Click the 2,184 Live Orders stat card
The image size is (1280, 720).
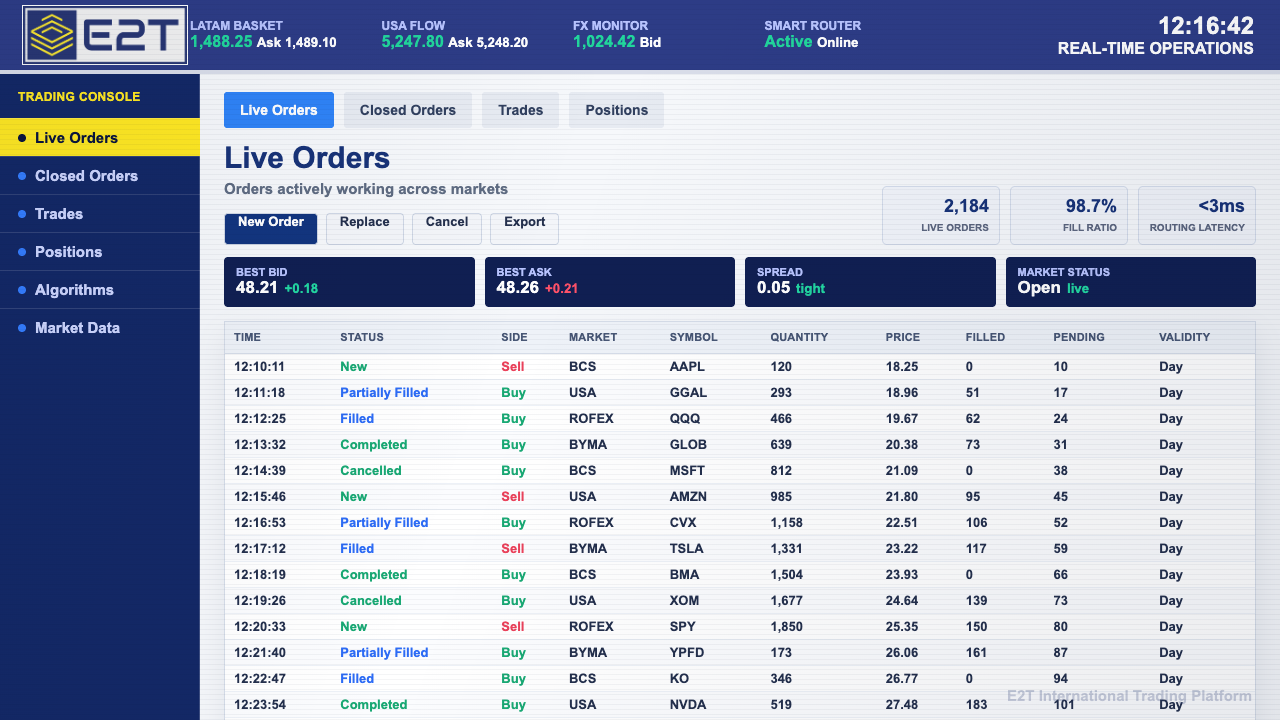[x=942, y=215]
